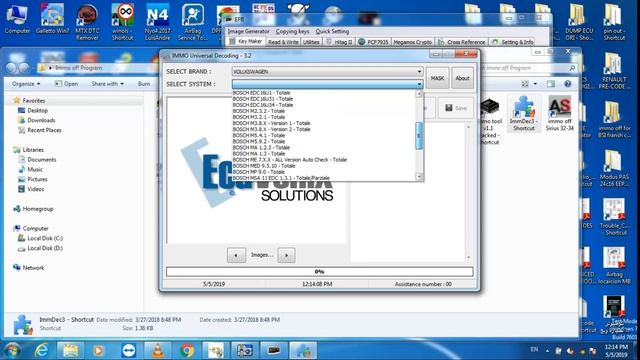Switch to Read & Write tab
Image resolution: width=640 pixels, height=360 pixels.
pos(283,42)
